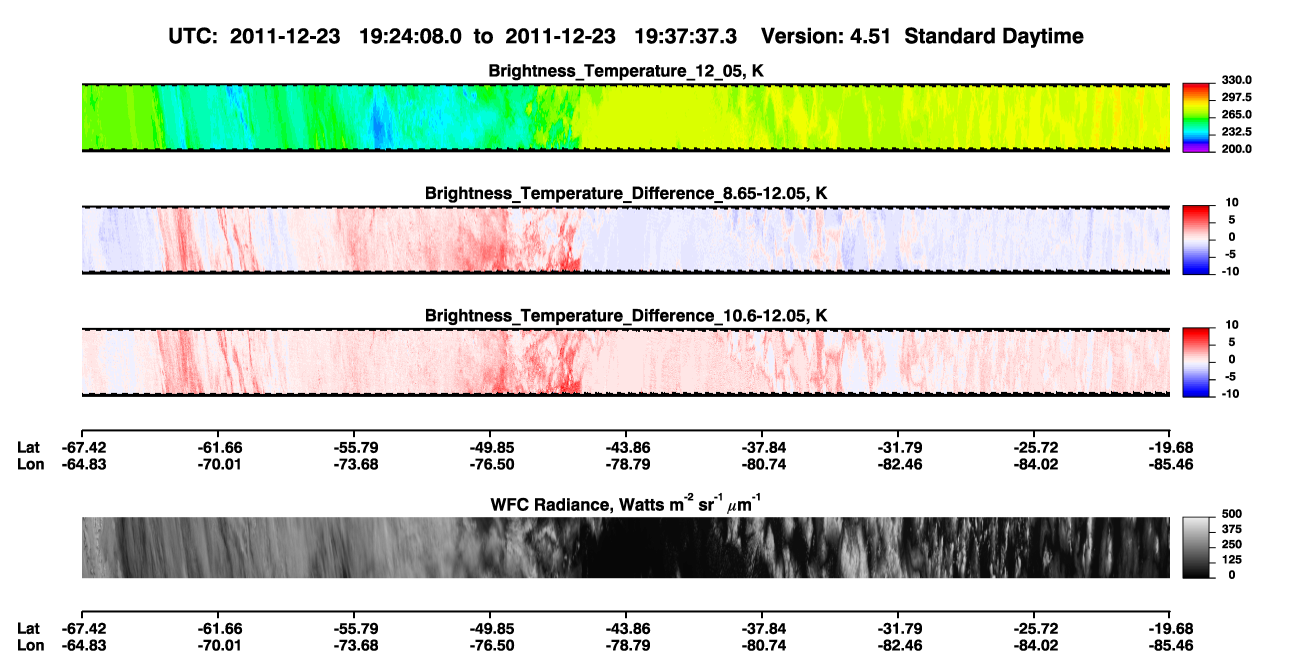Click the 232.5 colorbar label

click(x=1236, y=132)
